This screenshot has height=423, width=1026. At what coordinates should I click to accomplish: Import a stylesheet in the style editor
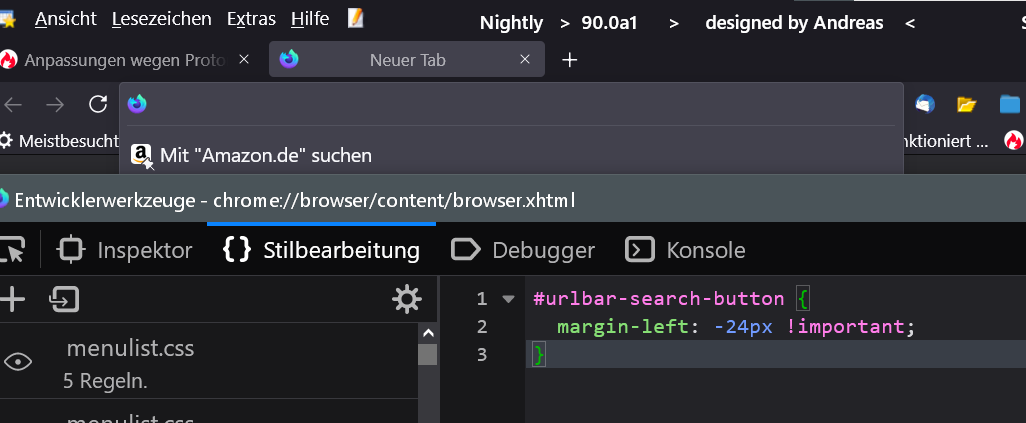point(66,299)
